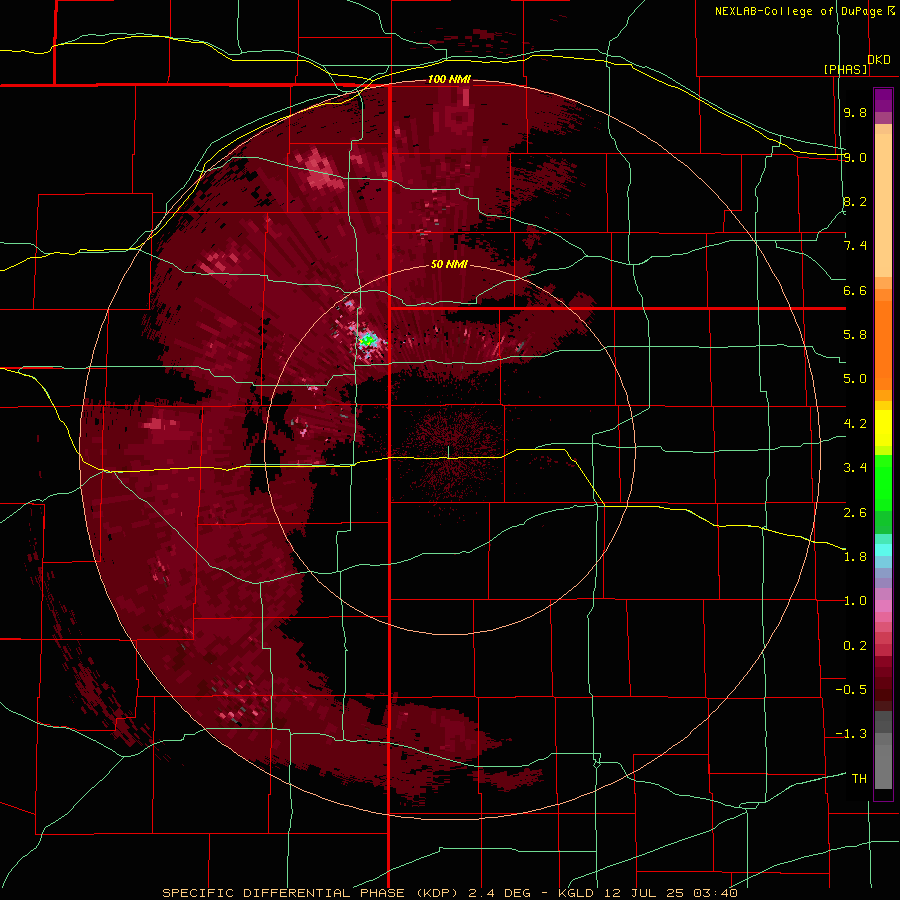Click the 5.0 color scale value
This screenshot has width=900, height=900.
click(x=855, y=379)
